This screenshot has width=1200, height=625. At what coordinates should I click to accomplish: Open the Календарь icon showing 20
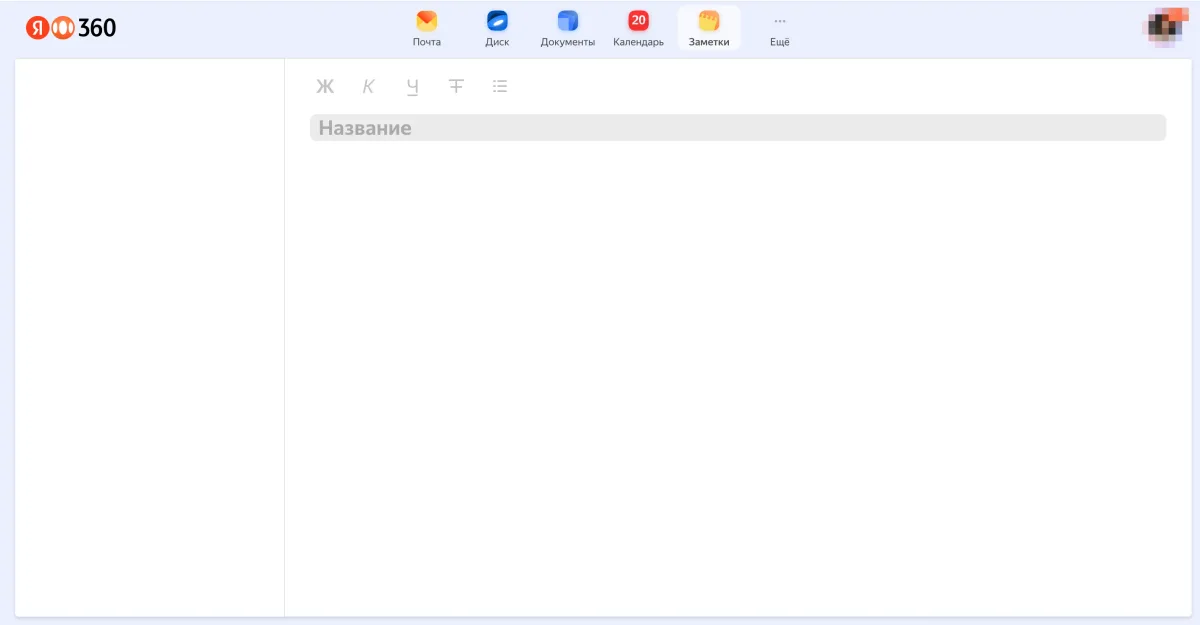point(638,21)
